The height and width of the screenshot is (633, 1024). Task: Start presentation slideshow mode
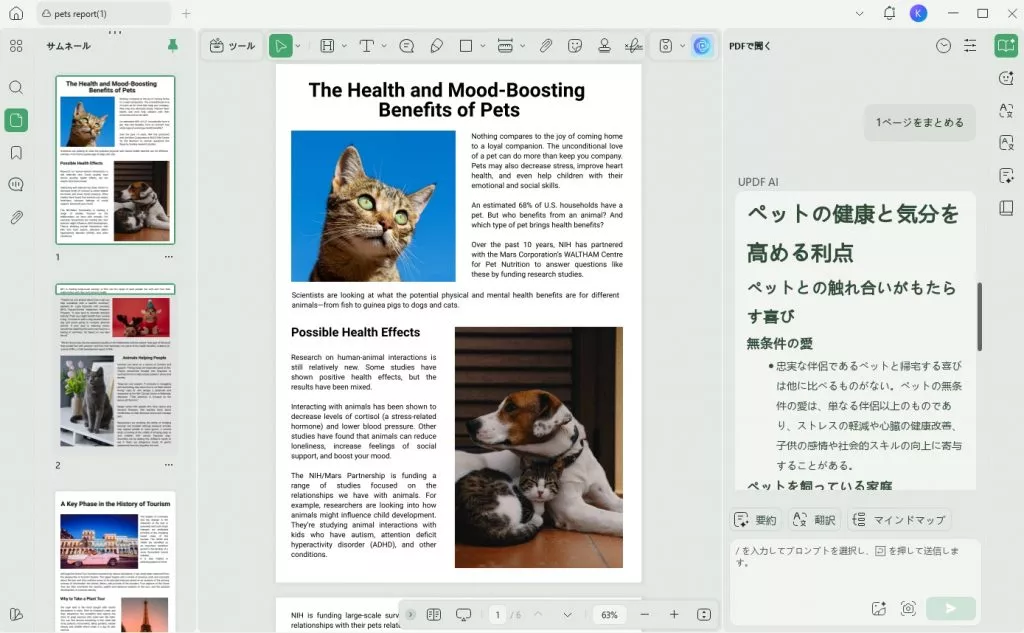(x=464, y=615)
